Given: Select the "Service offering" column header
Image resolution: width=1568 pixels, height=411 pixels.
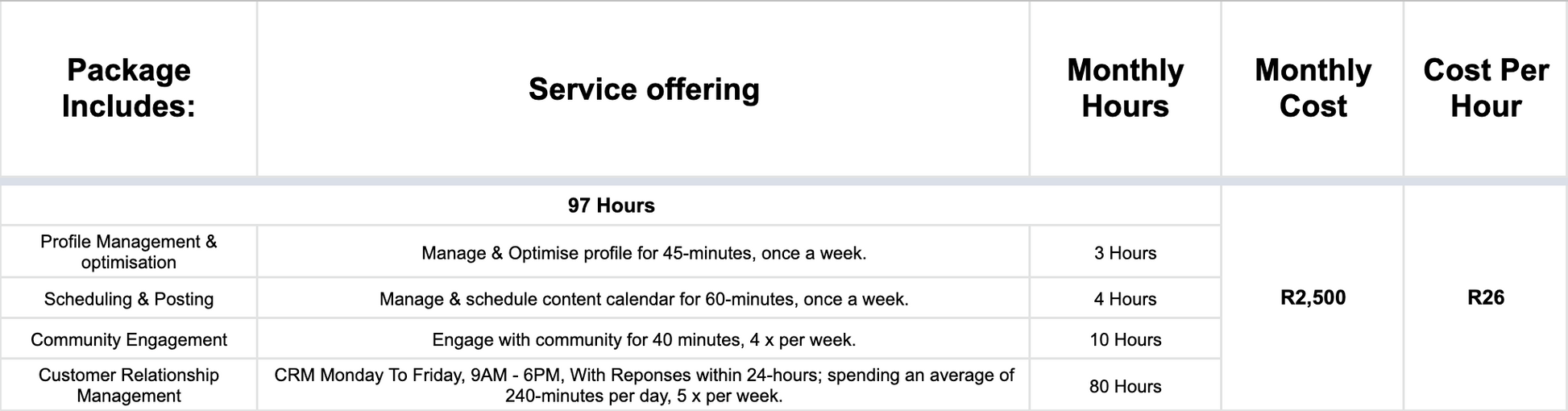Looking at the screenshot, I should tap(643, 89).
